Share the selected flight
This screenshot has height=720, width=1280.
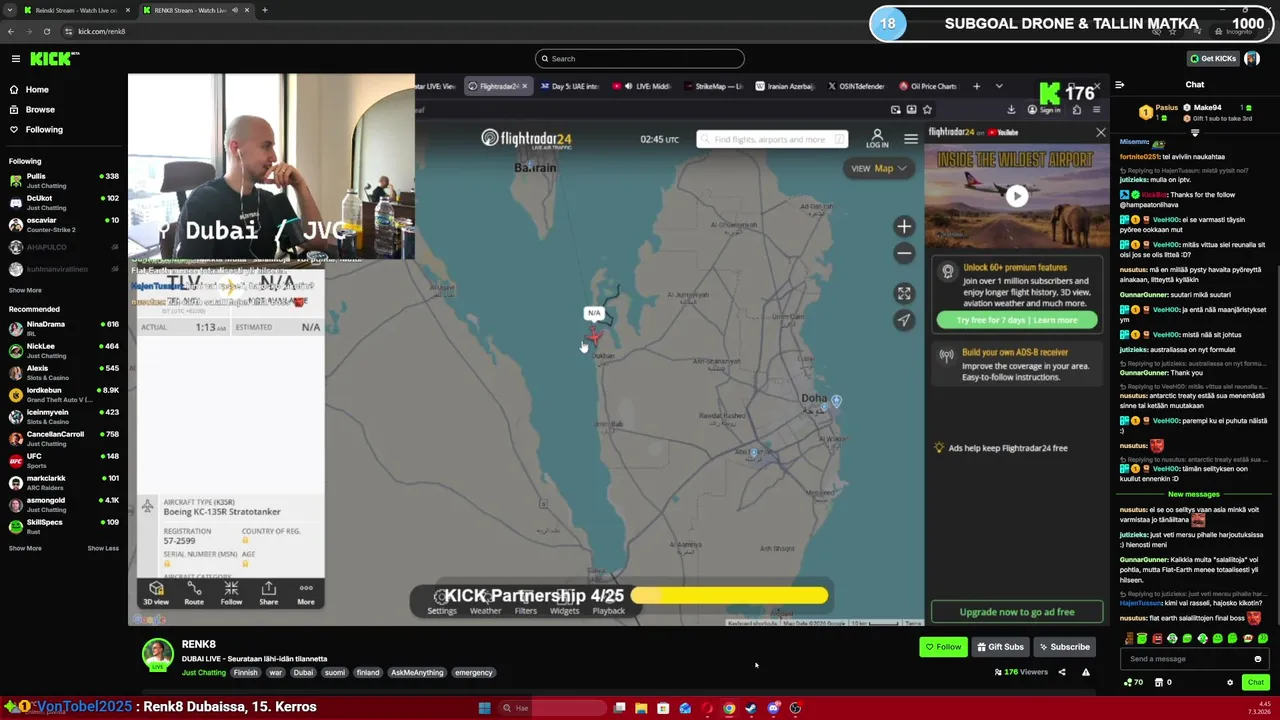pyautogui.click(x=269, y=593)
